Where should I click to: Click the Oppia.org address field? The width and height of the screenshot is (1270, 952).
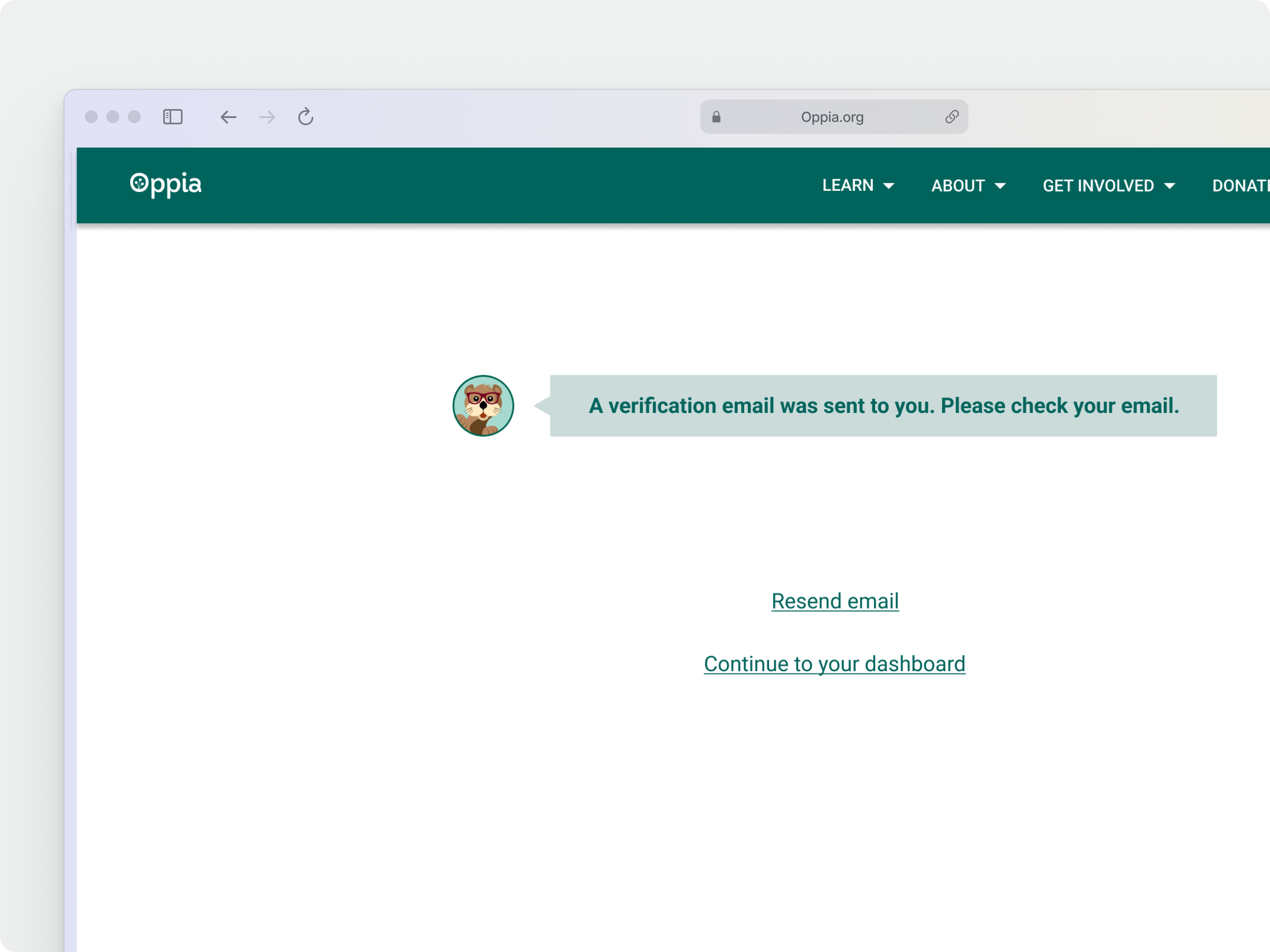[832, 117]
